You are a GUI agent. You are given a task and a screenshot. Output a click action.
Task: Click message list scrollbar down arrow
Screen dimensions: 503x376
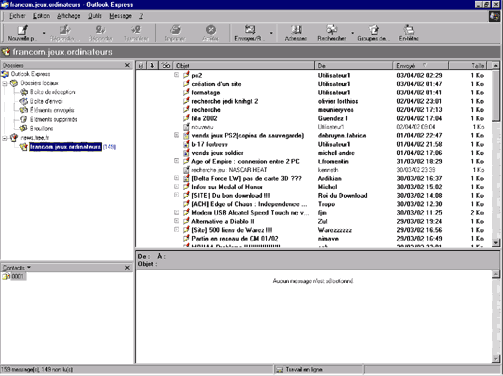coord(496,243)
